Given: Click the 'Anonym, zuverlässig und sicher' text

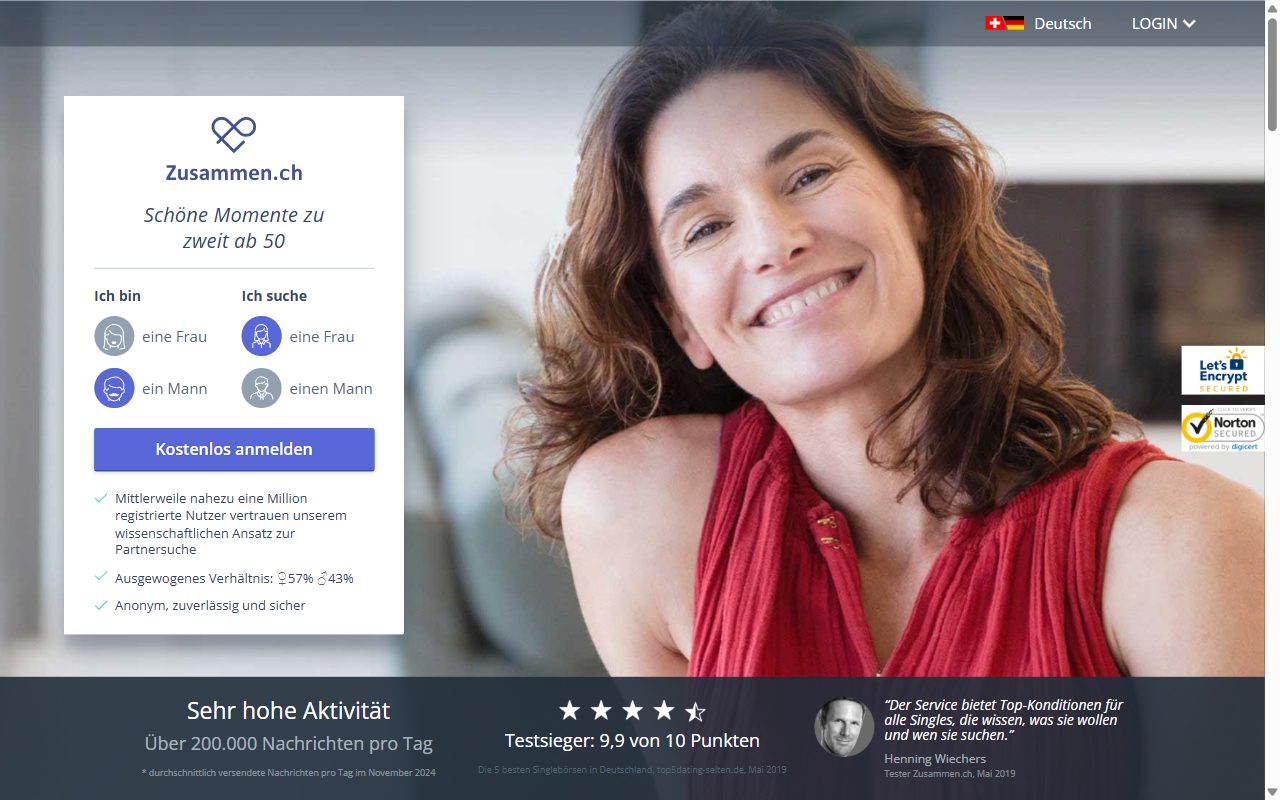Looking at the screenshot, I should 210,605.
